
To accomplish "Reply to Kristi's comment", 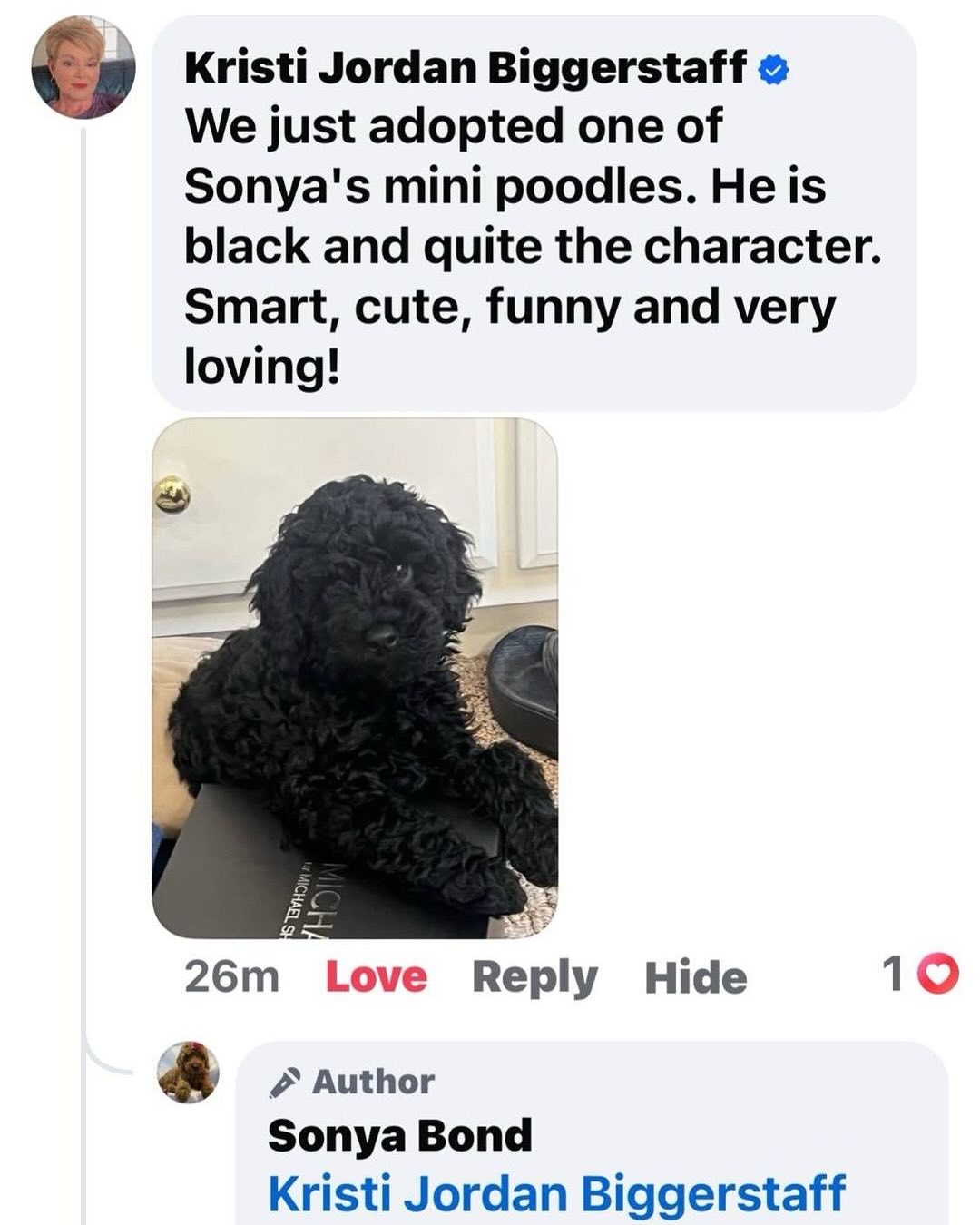I will coord(534,978).
